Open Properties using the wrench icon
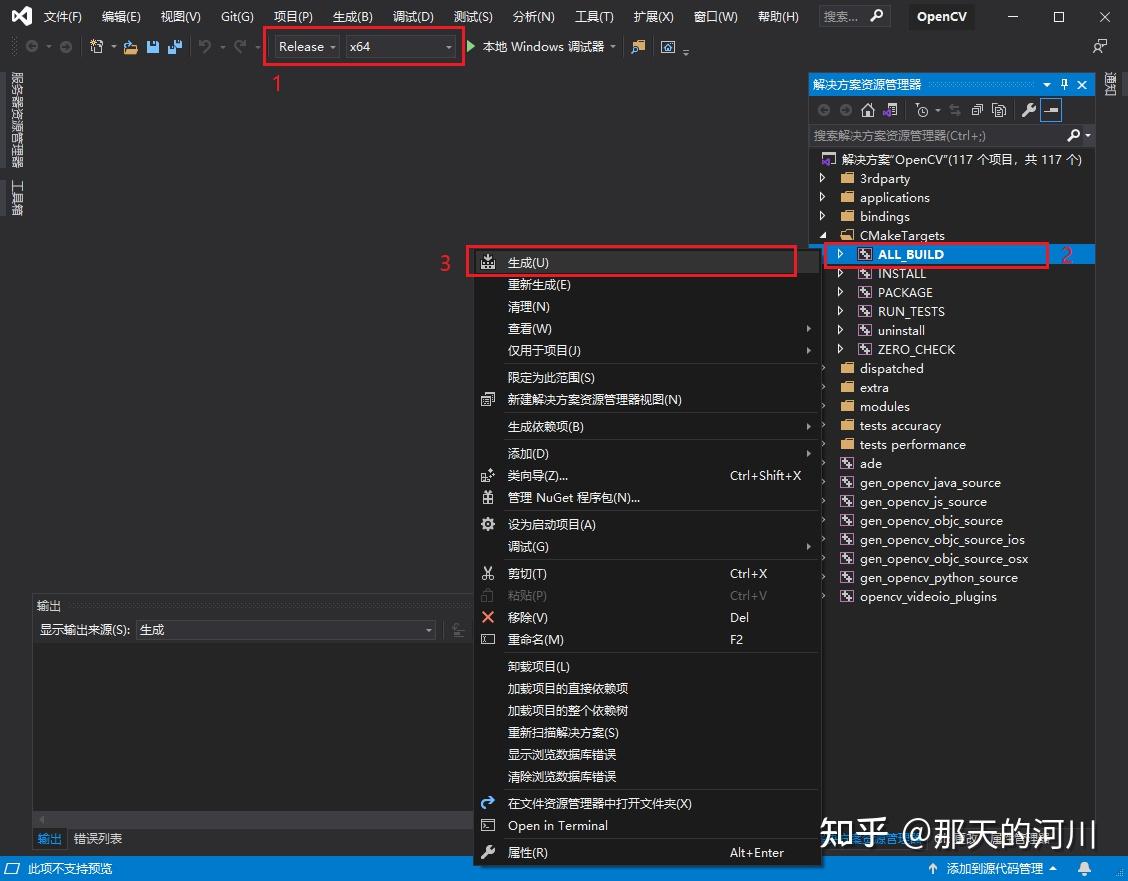Viewport: 1128px width, 881px height. coord(1028,110)
